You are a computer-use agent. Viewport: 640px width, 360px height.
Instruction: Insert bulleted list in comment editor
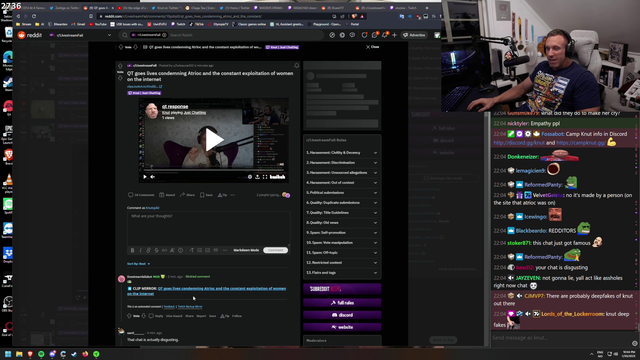(200, 250)
